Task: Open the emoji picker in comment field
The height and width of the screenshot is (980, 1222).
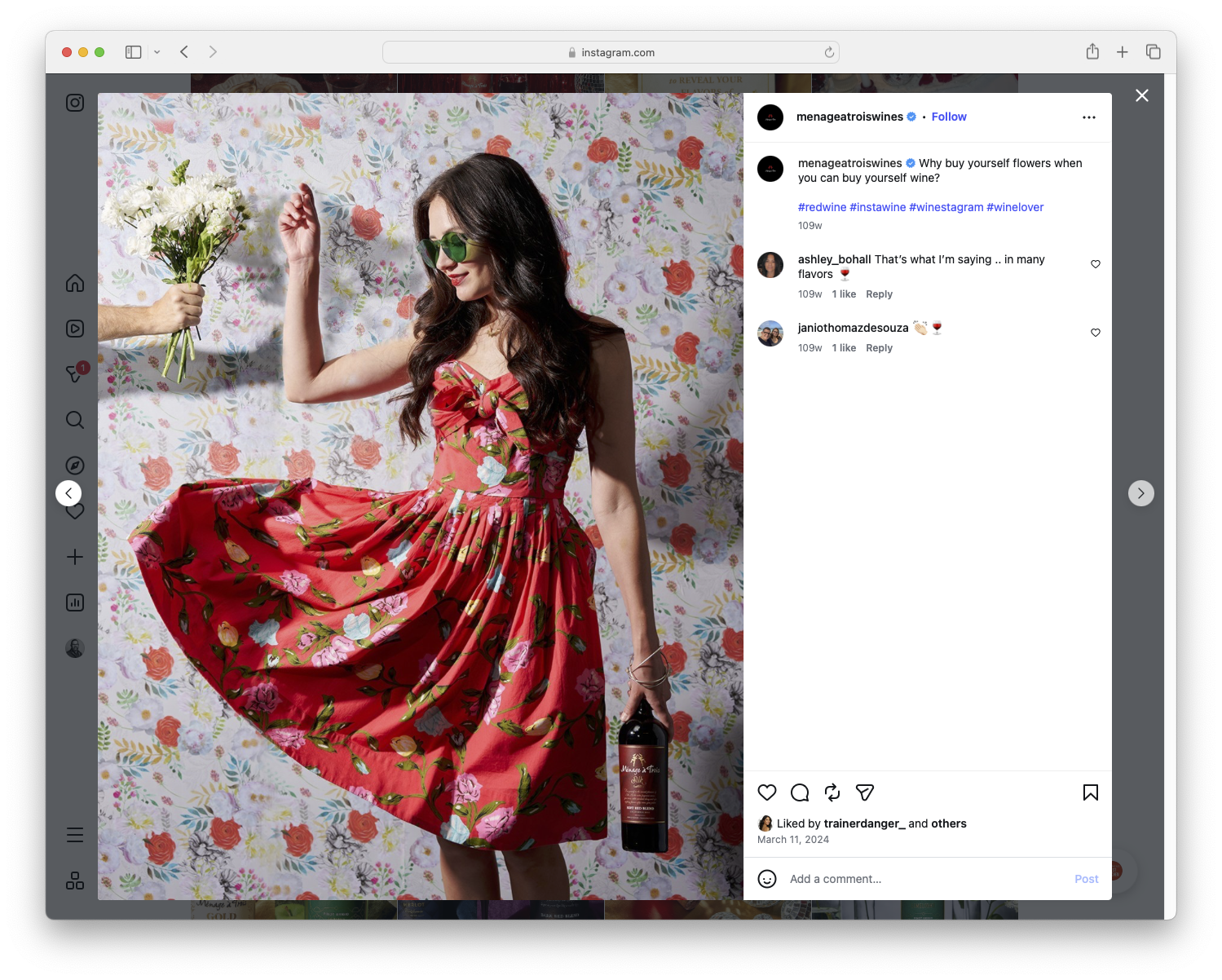Action: 767,879
